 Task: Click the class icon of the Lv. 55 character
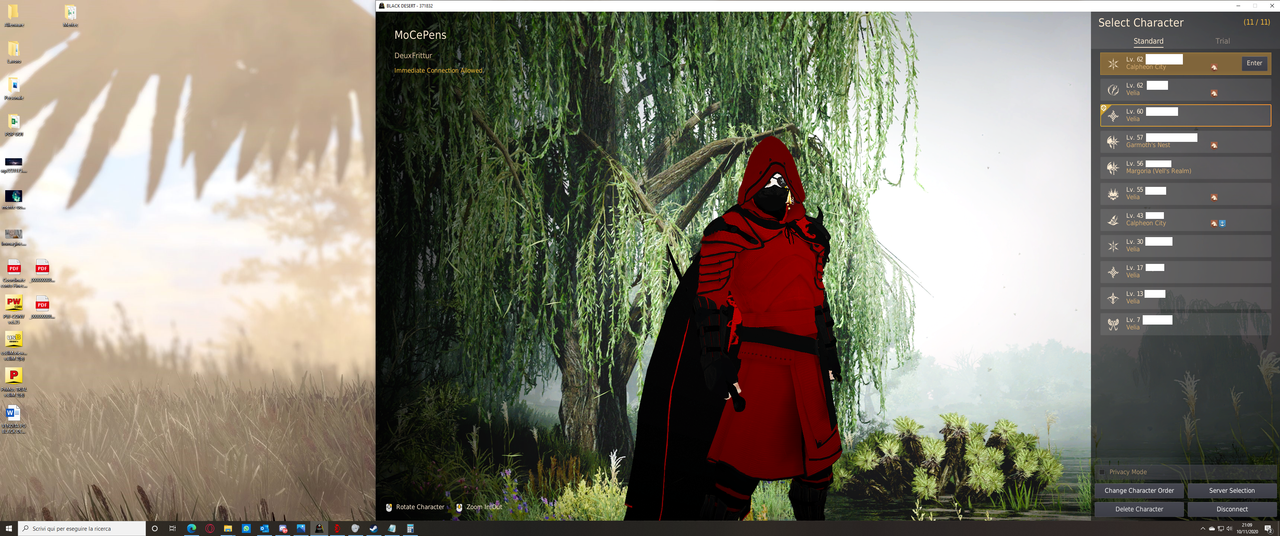pos(1113,194)
